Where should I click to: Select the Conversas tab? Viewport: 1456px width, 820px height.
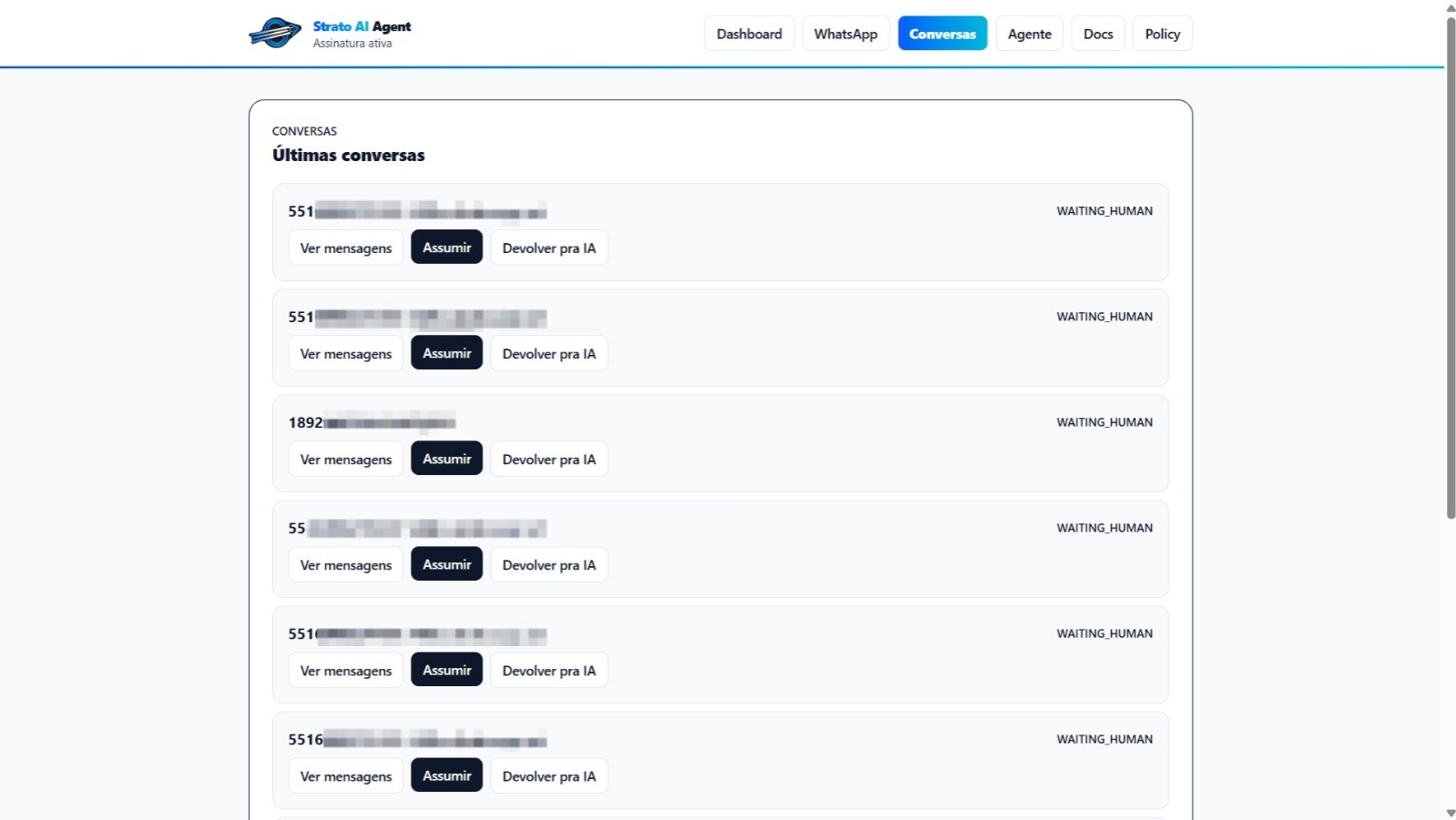point(942,34)
